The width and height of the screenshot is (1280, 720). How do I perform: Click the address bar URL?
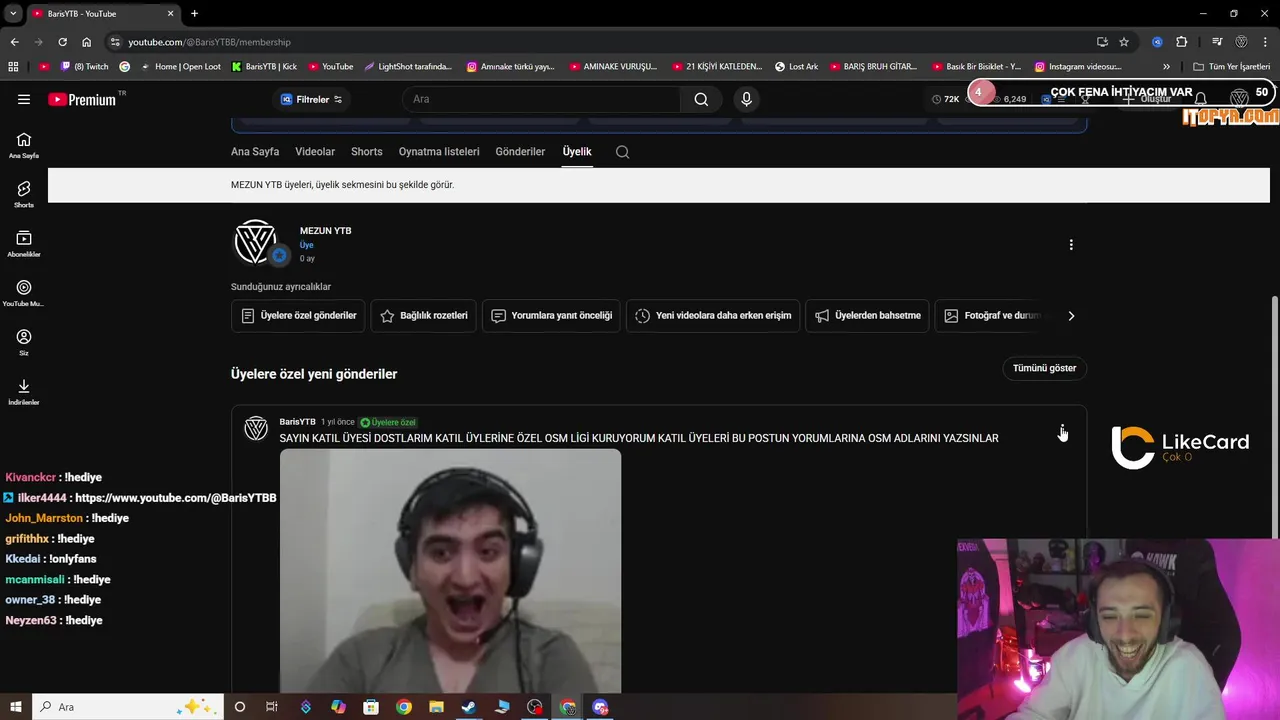(x=209, y=42)
